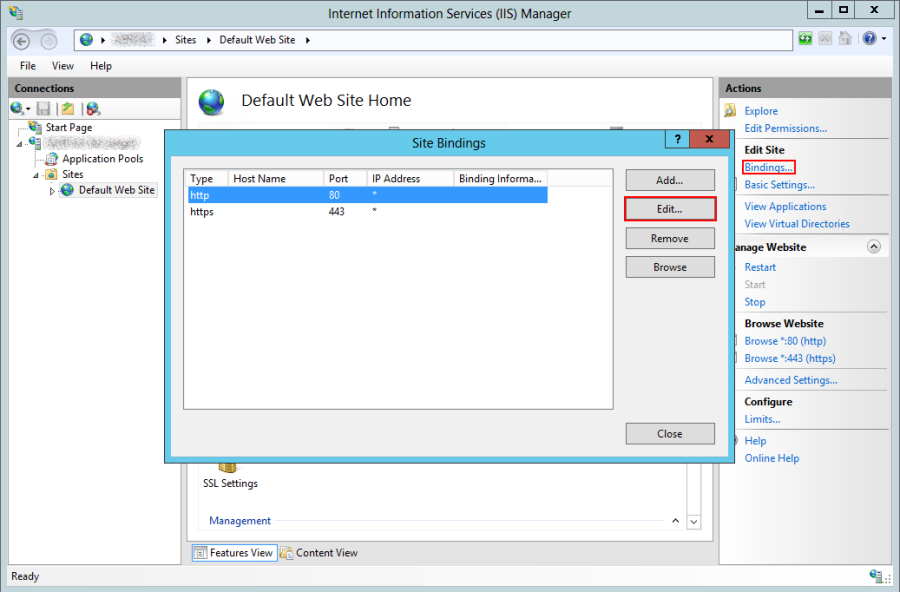Click Remove button in Site Bindings
The image size is (900, 592).
(670, 238)
